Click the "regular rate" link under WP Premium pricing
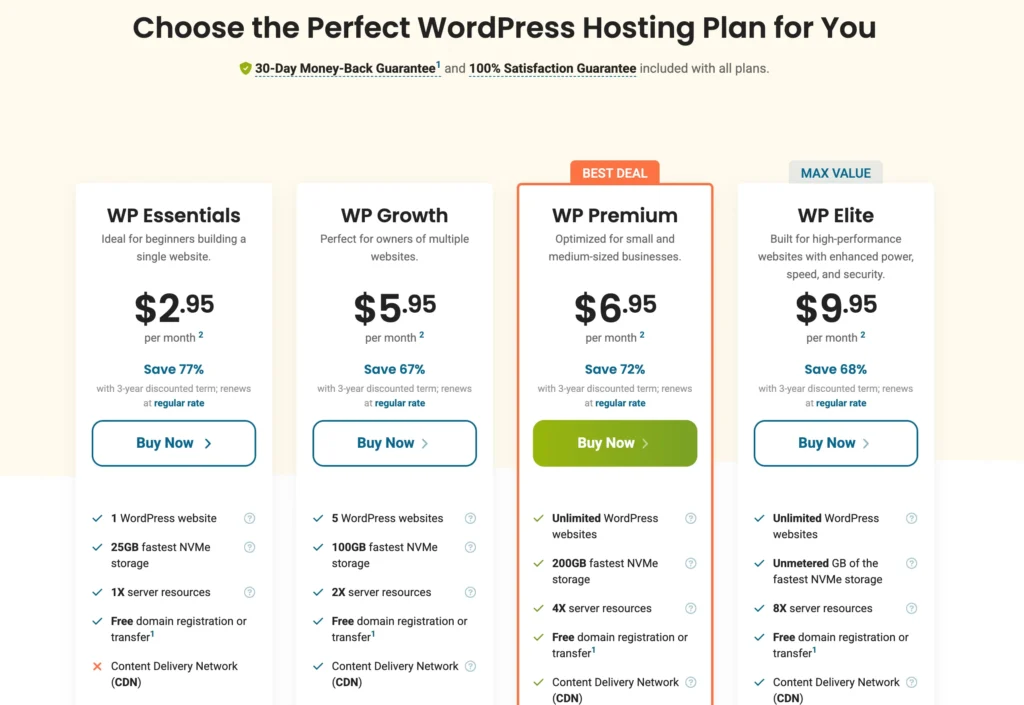Image resolution: width=1024 pixels, height=705 pixels. pyautogui.click(x=623, y=403)
